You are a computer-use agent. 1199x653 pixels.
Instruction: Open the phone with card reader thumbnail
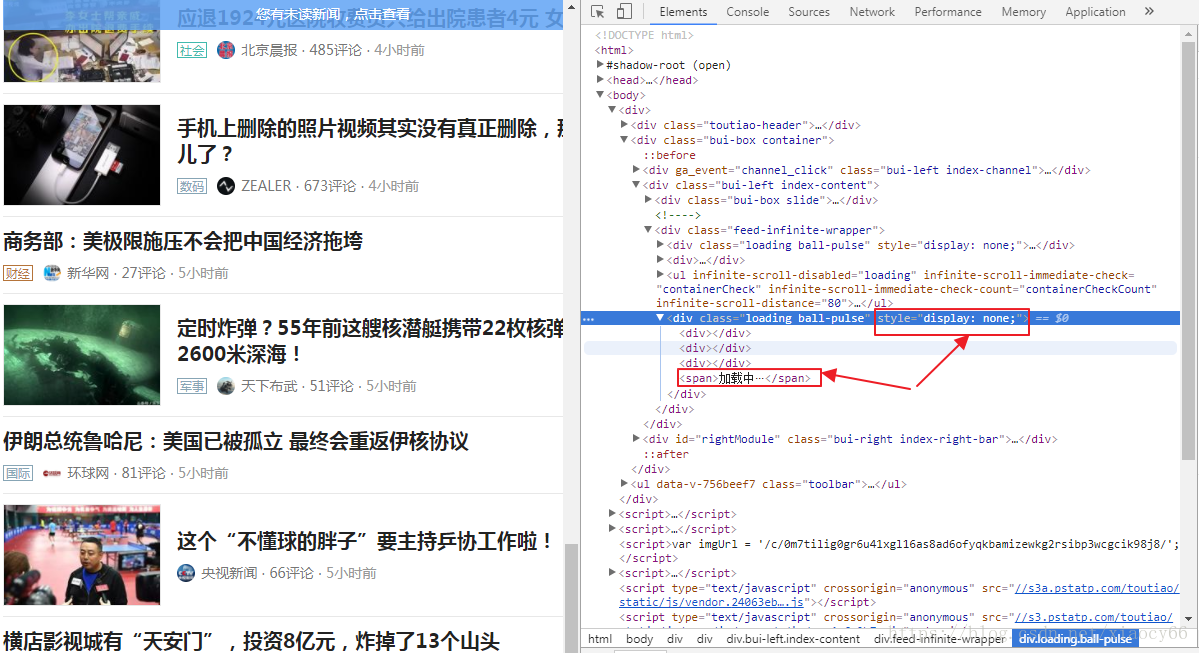click(x=82, y=155)
